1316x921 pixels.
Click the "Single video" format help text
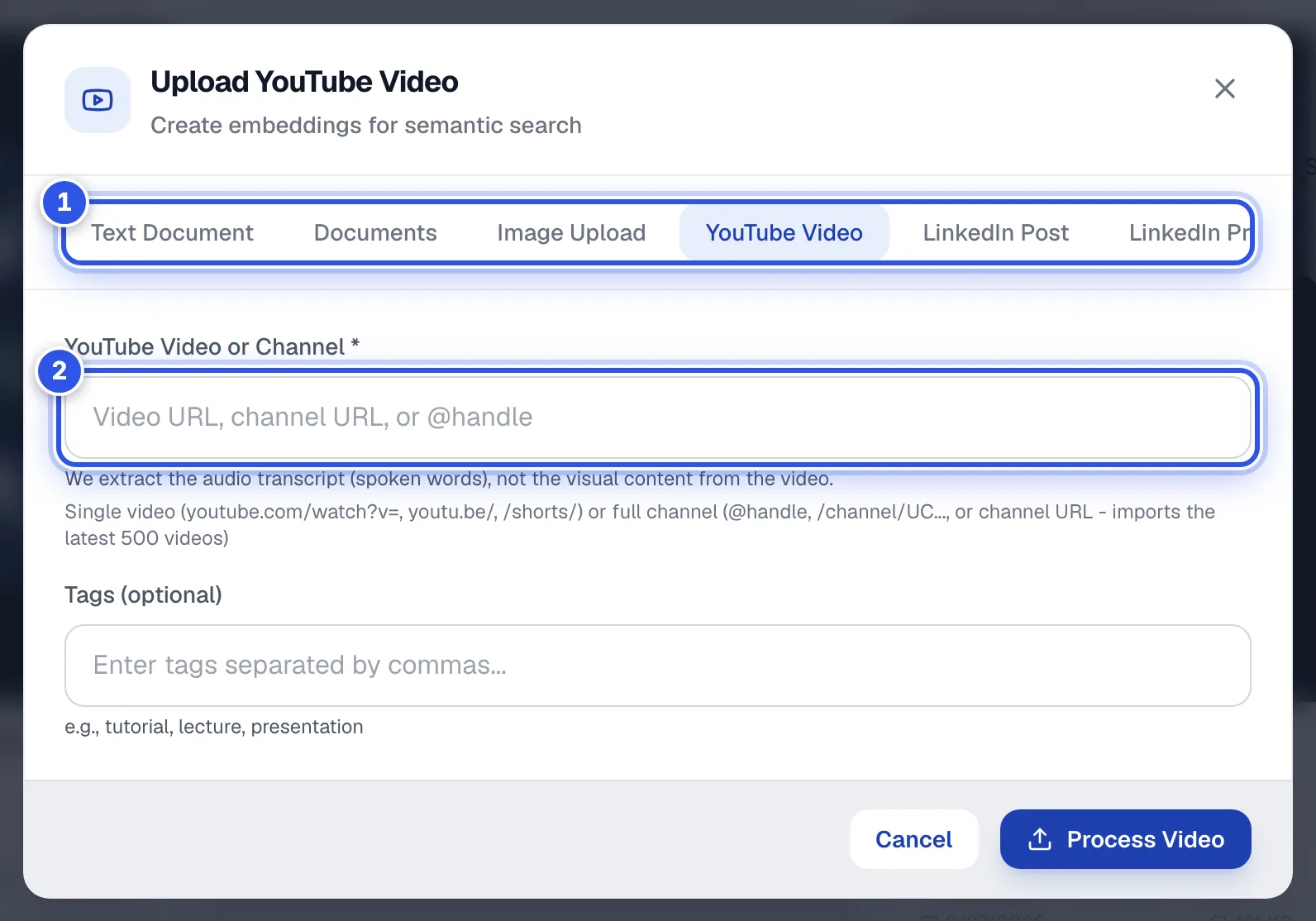tap(640, 525)
